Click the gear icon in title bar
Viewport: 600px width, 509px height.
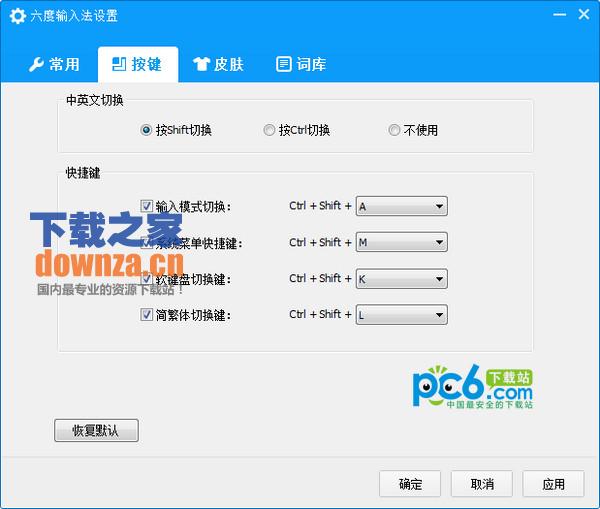(x=17, y=16)
